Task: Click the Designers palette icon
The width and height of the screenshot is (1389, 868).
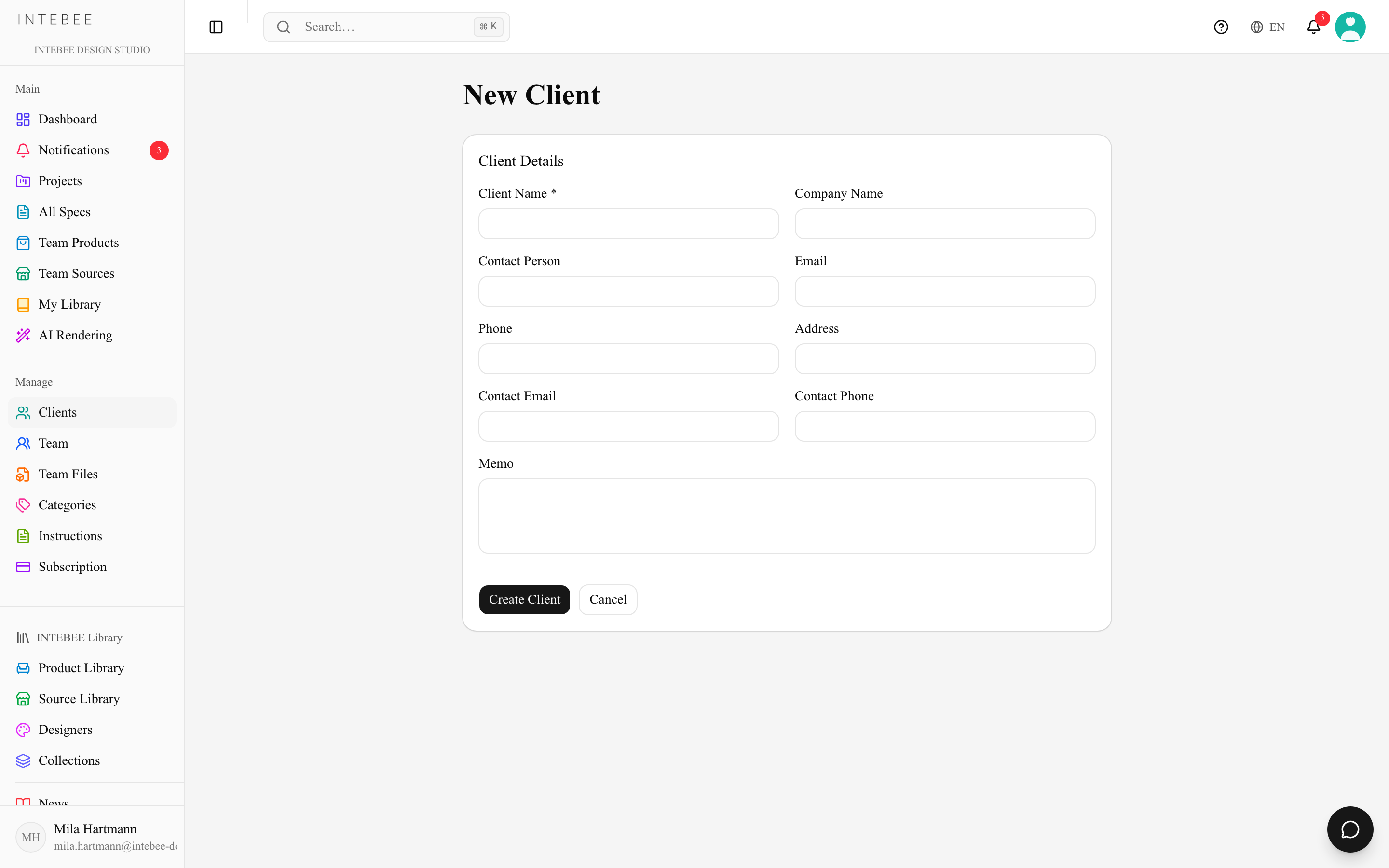Action: pyautogui.click(x=23, y=730)
